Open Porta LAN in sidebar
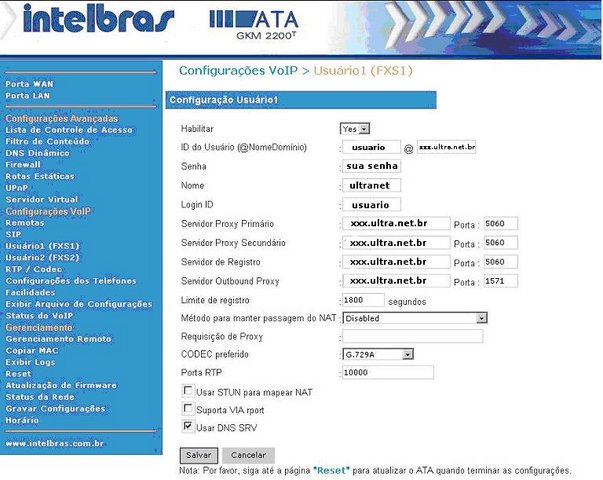The image size is (603, 480). (x=28, y=95)
